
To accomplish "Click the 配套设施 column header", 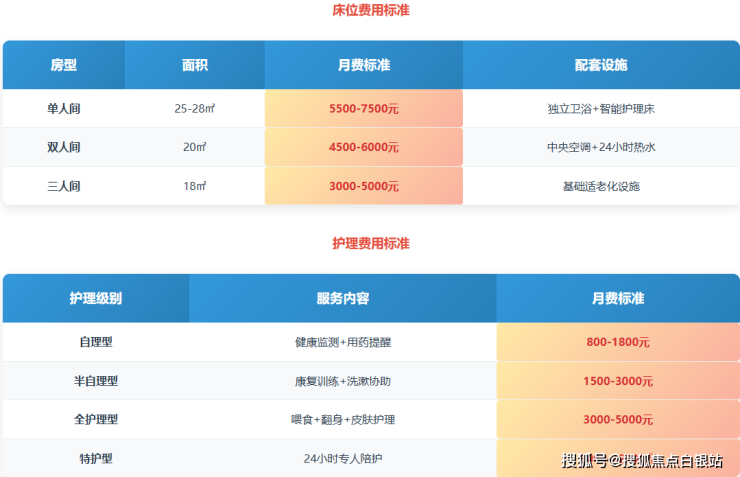I will pyautogui.click(x=601, y=65).
